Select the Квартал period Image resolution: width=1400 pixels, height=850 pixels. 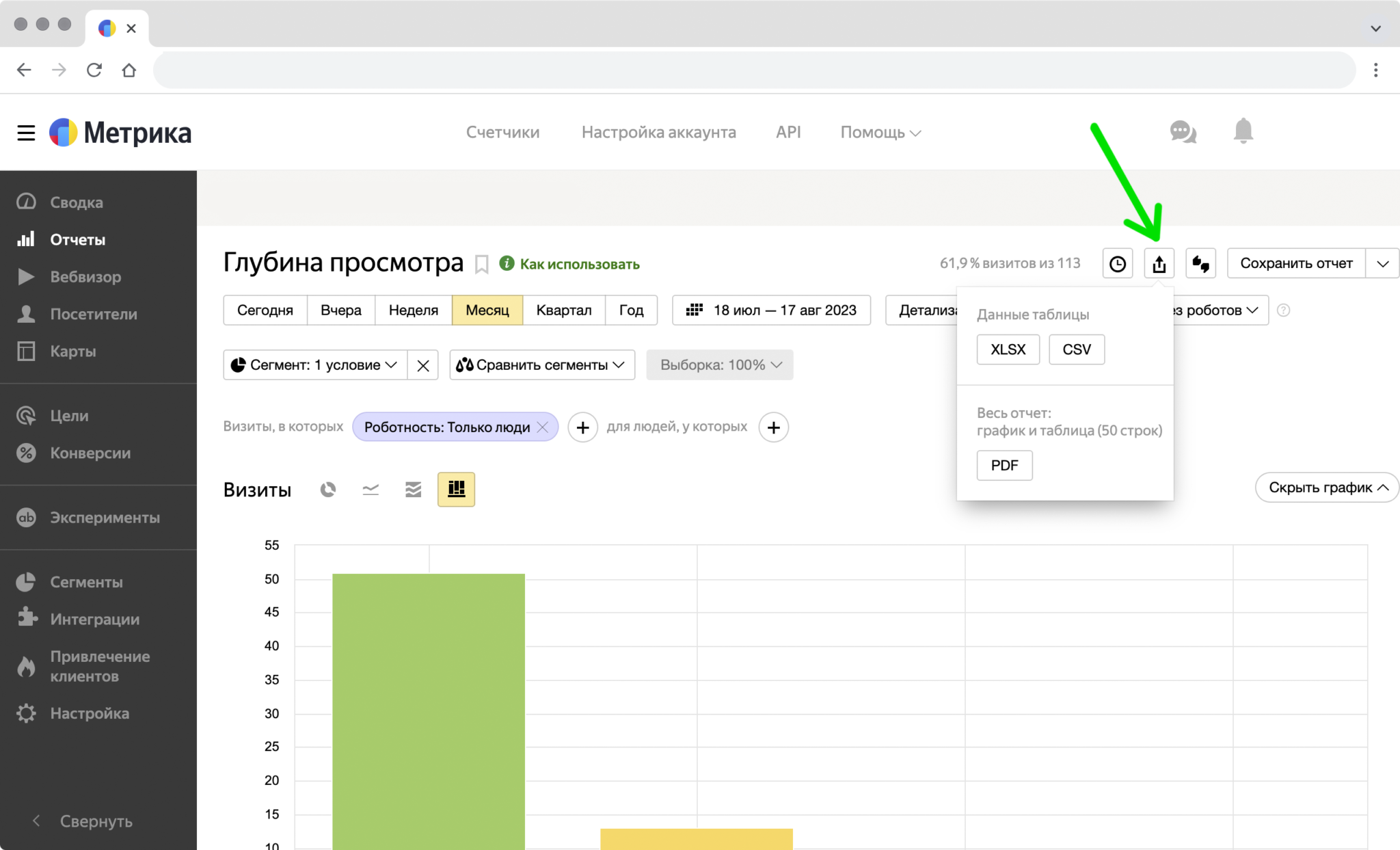563,310
